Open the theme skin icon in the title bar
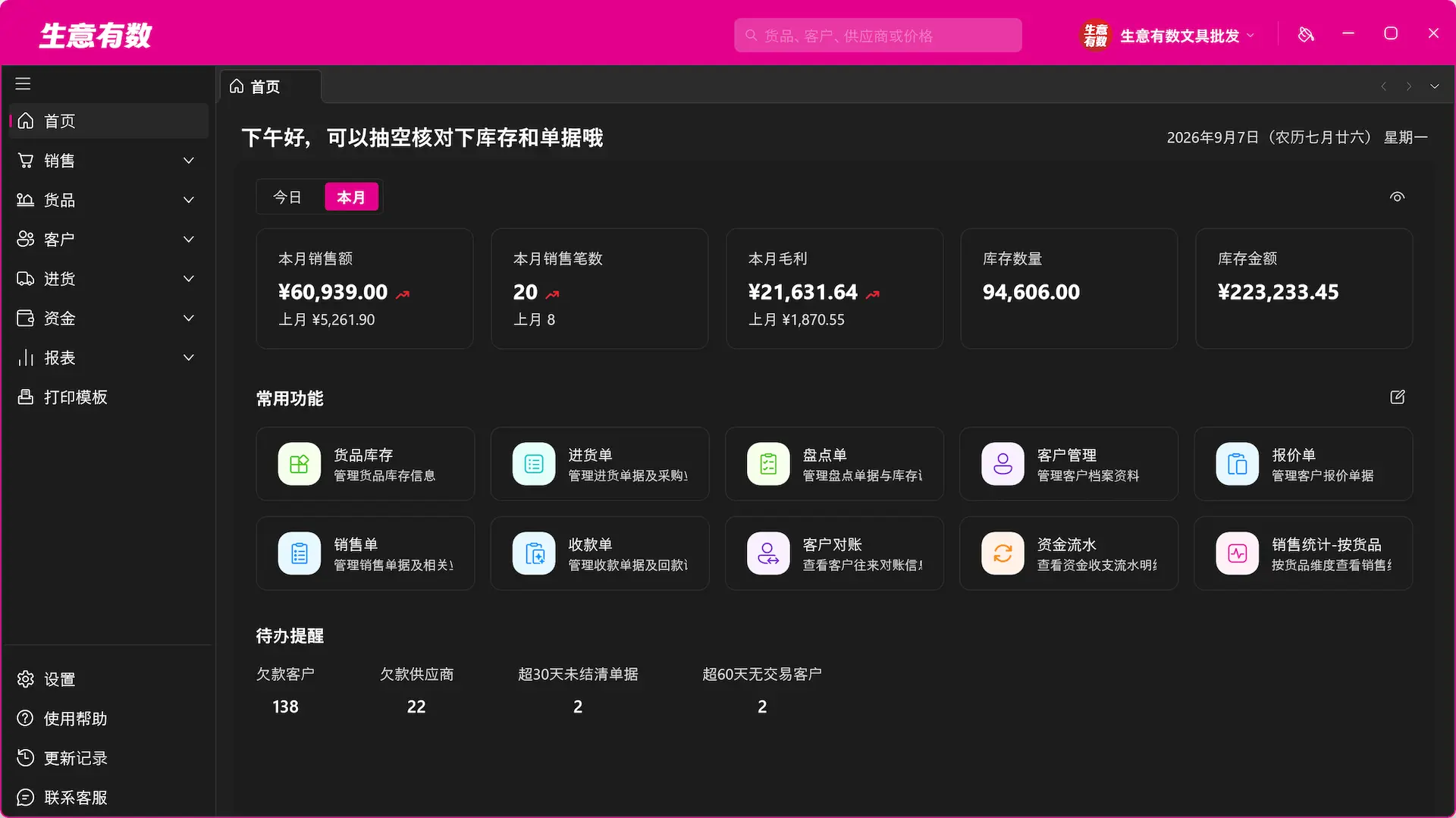1456x818 pixels. [x=1306, y=35]
